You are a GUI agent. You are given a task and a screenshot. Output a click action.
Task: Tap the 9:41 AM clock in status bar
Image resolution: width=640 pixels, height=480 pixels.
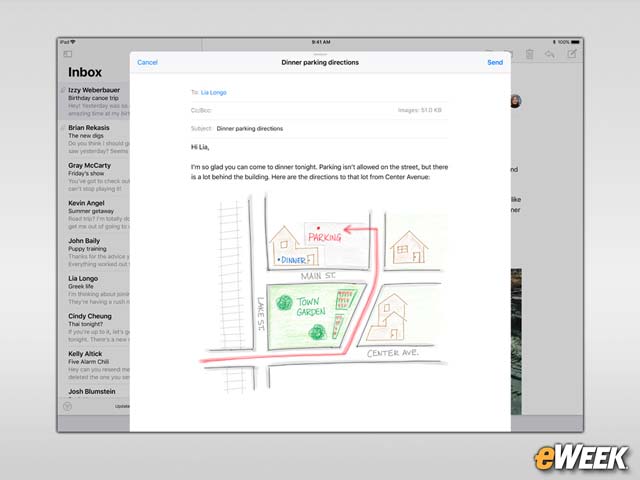[321, 42]
